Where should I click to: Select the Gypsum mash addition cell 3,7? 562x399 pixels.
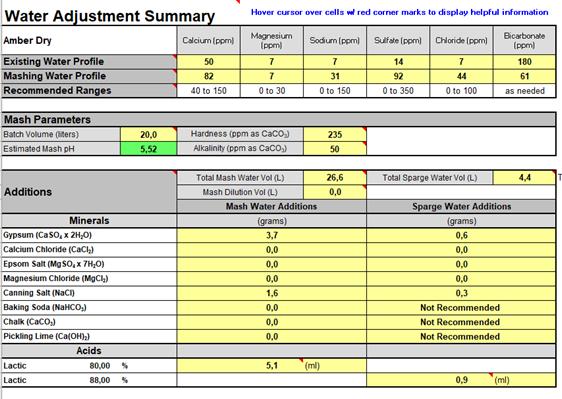point(272,235)
